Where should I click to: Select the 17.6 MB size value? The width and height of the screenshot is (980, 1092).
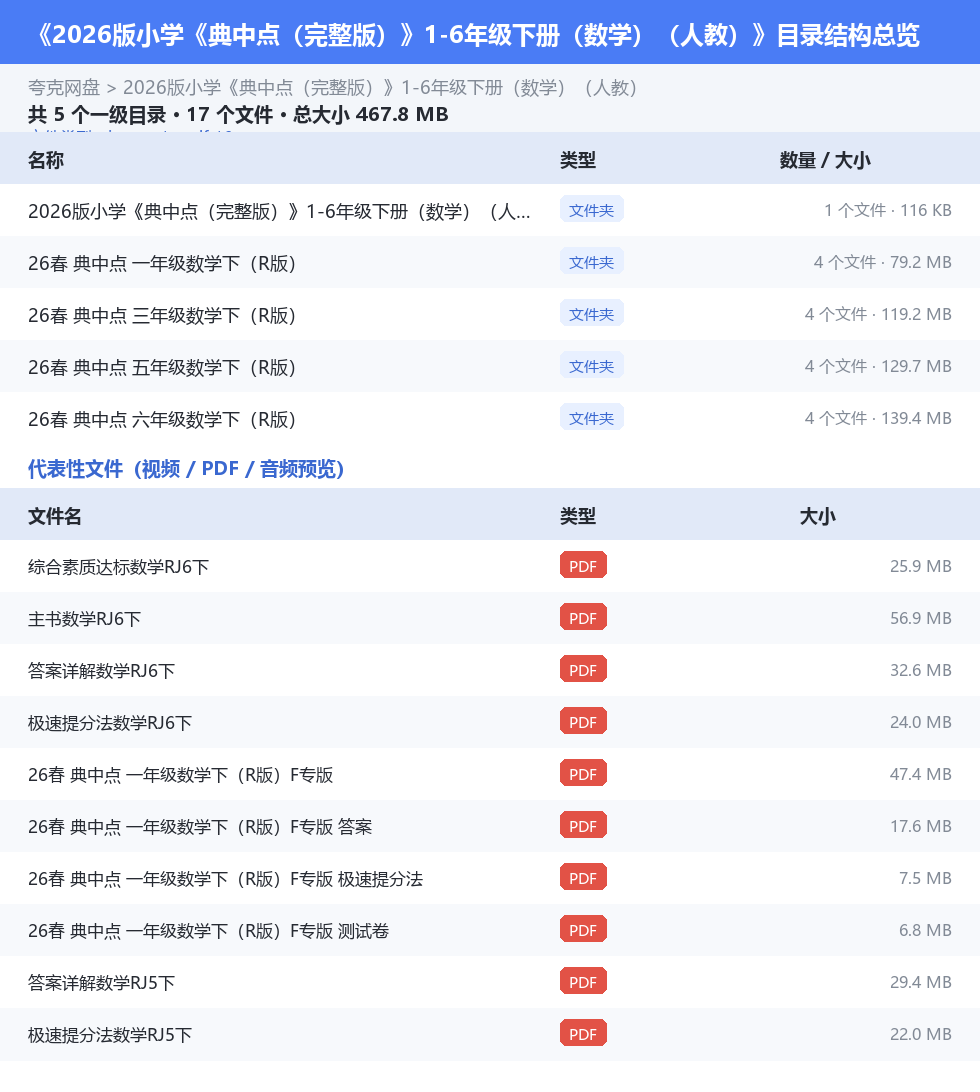[x=921, y=826]
